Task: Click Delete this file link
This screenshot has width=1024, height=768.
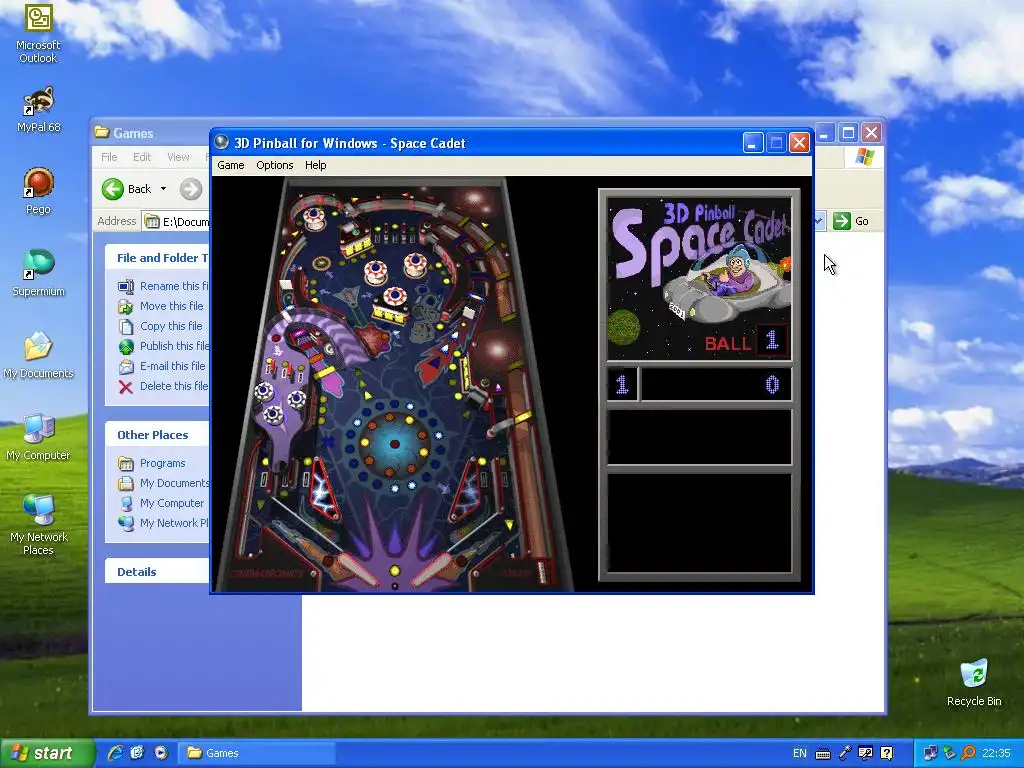Action: pyautogui.click(x=174, y=386)
